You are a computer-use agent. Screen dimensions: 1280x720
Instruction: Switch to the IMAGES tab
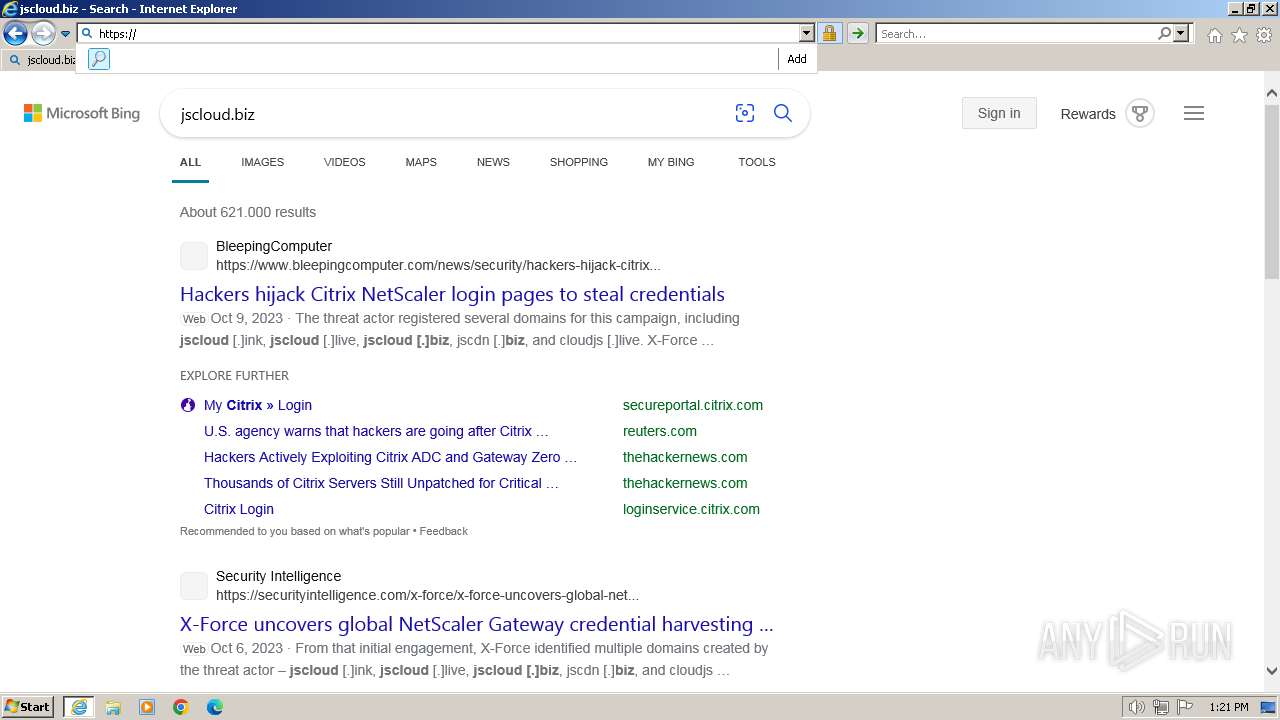coord(262,162)
